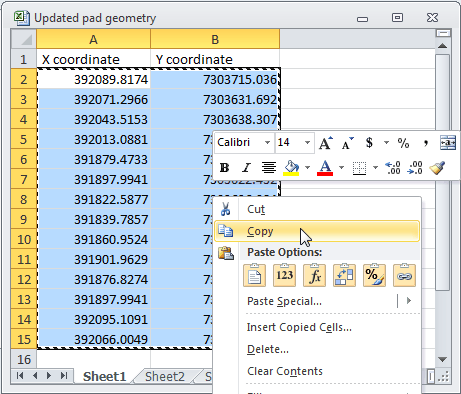Choose the Paste Values 123 icon
The height and width of the screenshot is (394, 461).
click(284, 275)
